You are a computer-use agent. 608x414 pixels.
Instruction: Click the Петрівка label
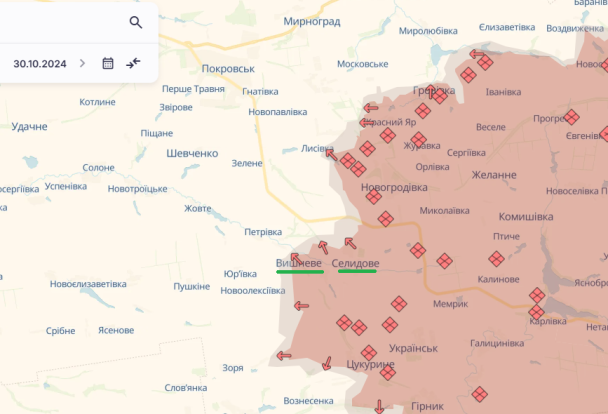click(263, 232)
